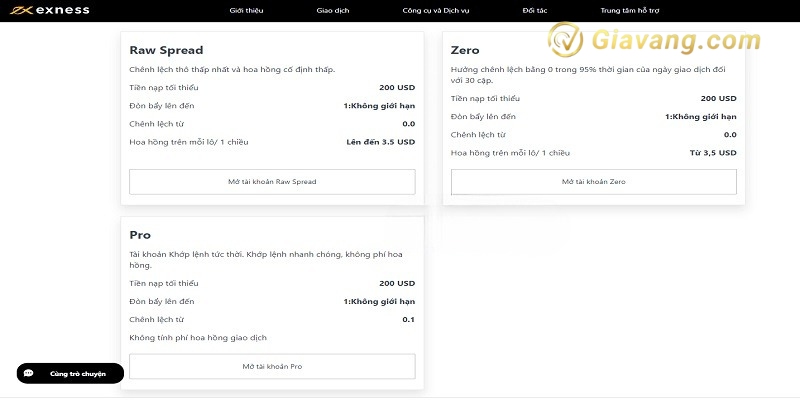Viewport: 800px width, 400px height.
Task: Open the Giới thiệu menu
Action: [x=246, y=11]
